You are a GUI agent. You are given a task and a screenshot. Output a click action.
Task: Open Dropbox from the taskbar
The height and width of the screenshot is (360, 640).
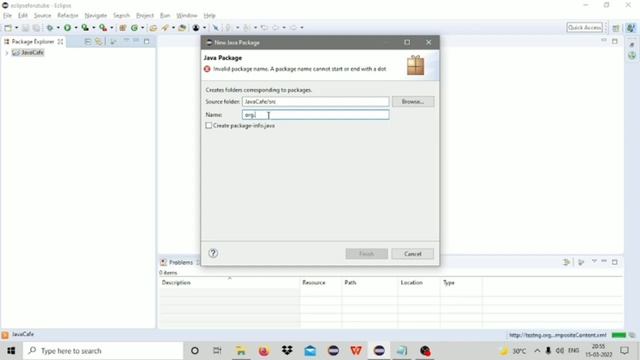[x=287, y=351]
